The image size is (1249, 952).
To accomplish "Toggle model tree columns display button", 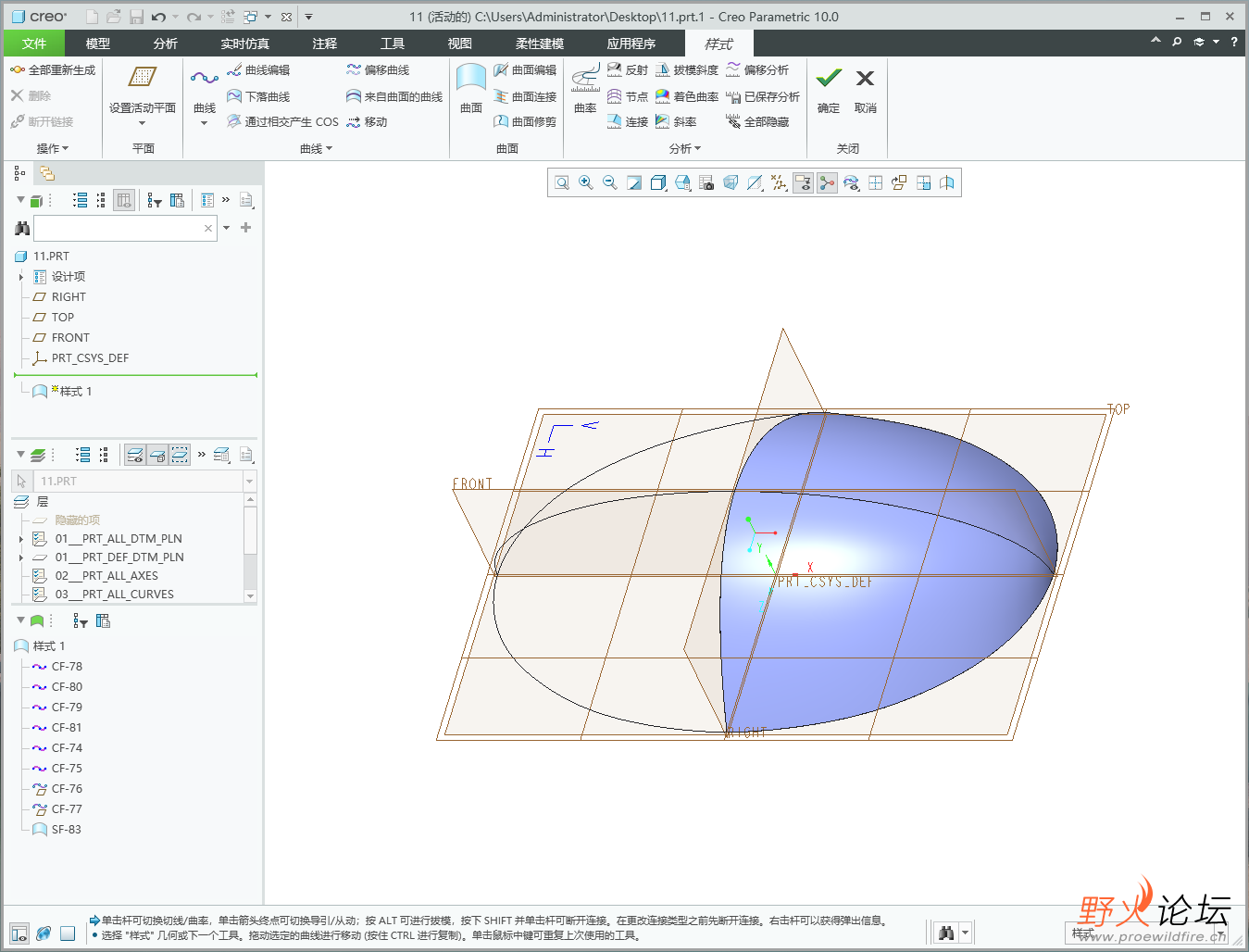I will tap(124, 200).
